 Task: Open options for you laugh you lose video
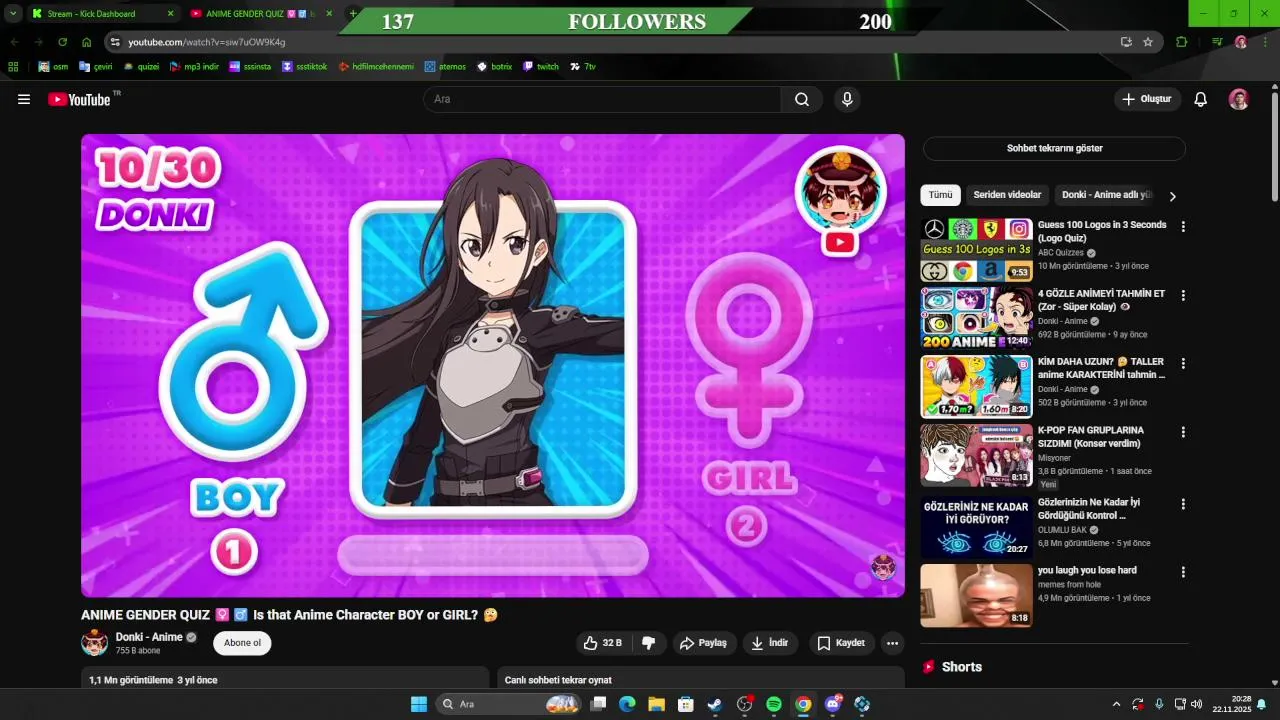tap(1183, 572)
